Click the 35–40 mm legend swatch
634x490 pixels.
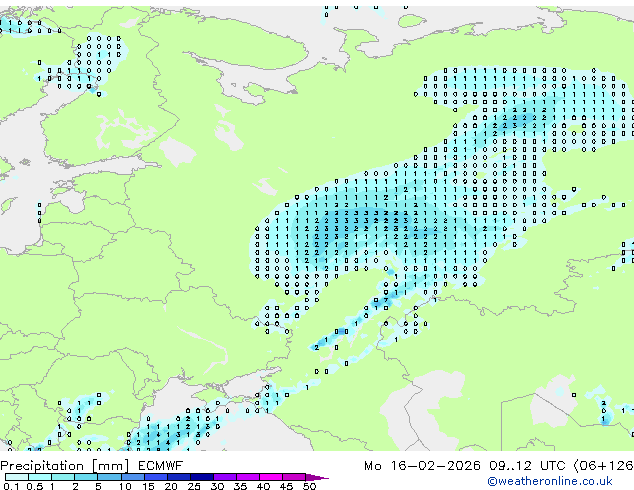click(x=247, y=477)
